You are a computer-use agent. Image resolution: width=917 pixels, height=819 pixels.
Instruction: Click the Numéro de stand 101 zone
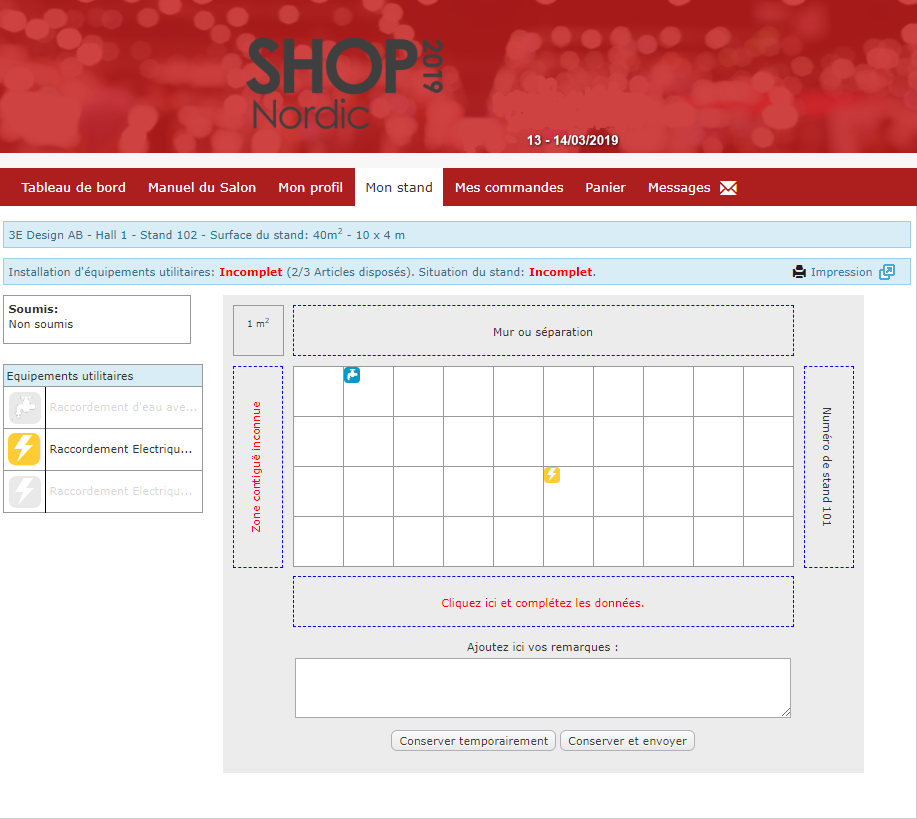829,467
